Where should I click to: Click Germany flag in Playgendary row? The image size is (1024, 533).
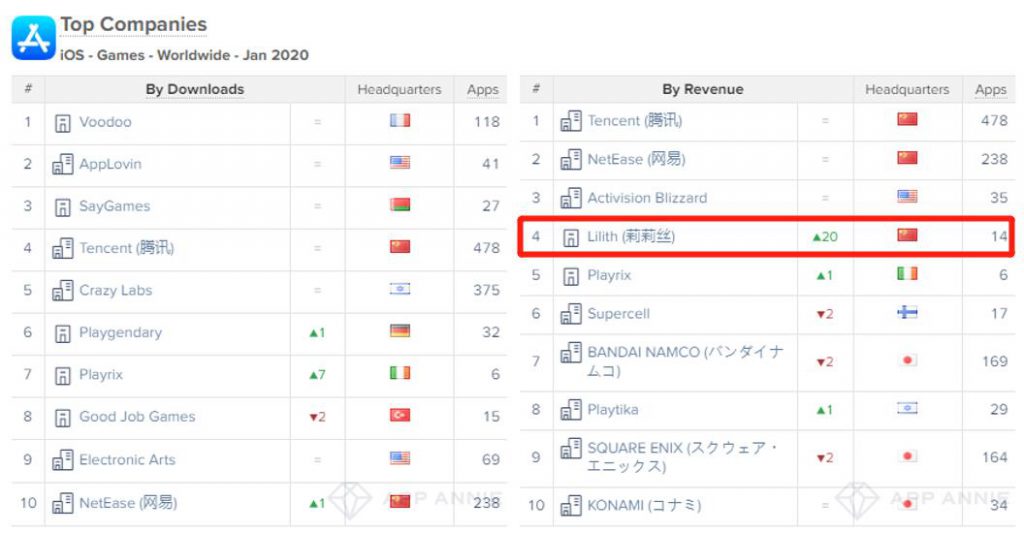400,331
